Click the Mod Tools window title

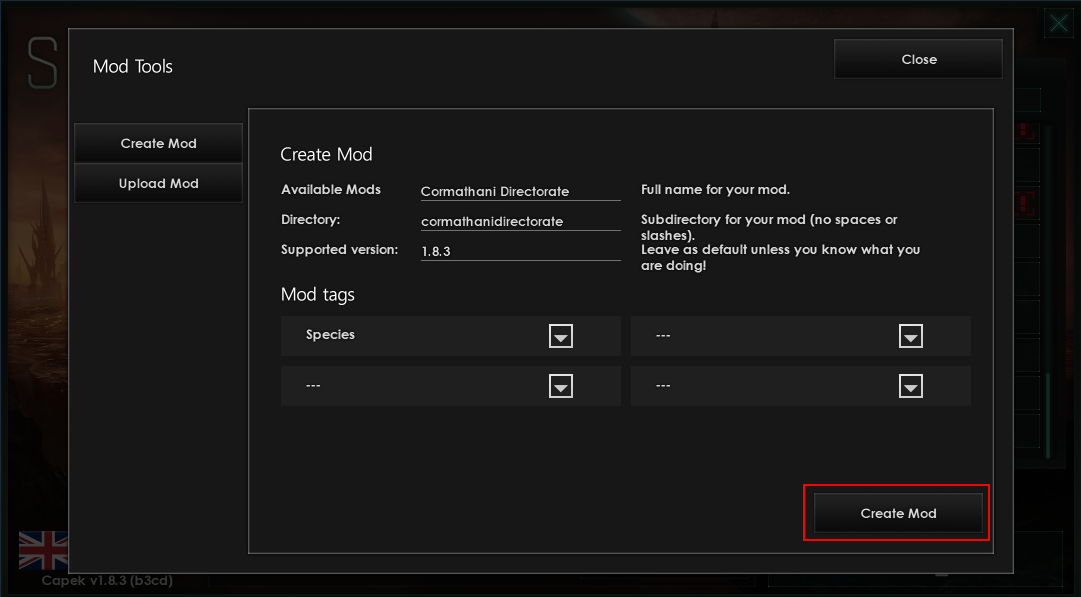133,67
